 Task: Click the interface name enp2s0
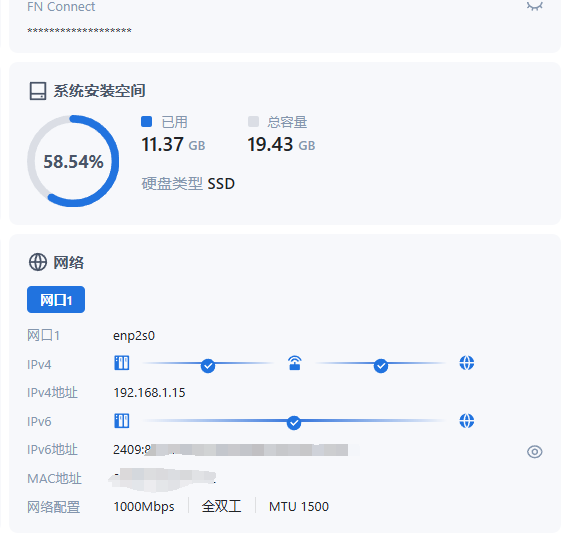tap(134, 335)
